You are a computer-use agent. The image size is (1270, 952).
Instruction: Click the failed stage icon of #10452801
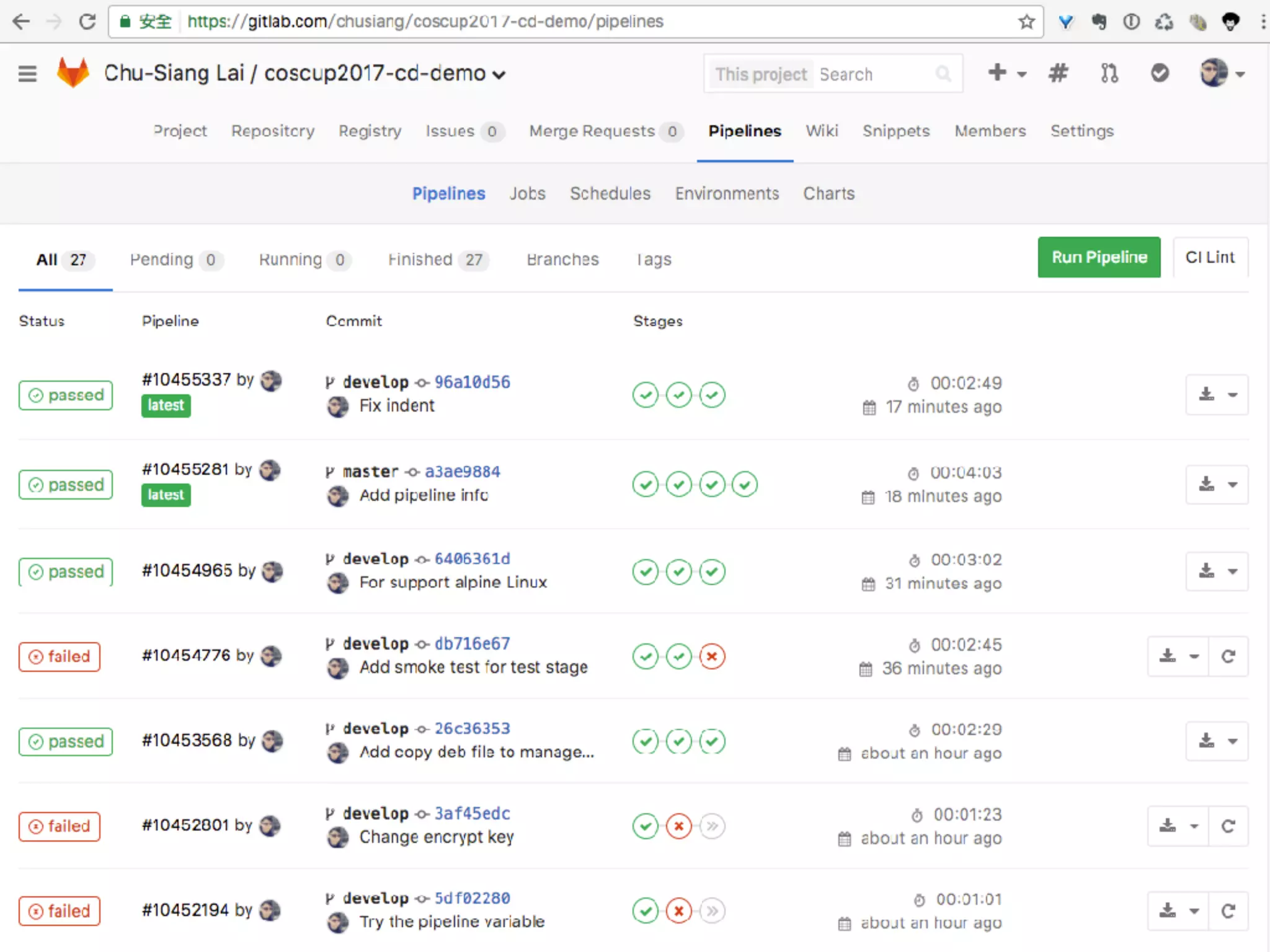[679, 826]
